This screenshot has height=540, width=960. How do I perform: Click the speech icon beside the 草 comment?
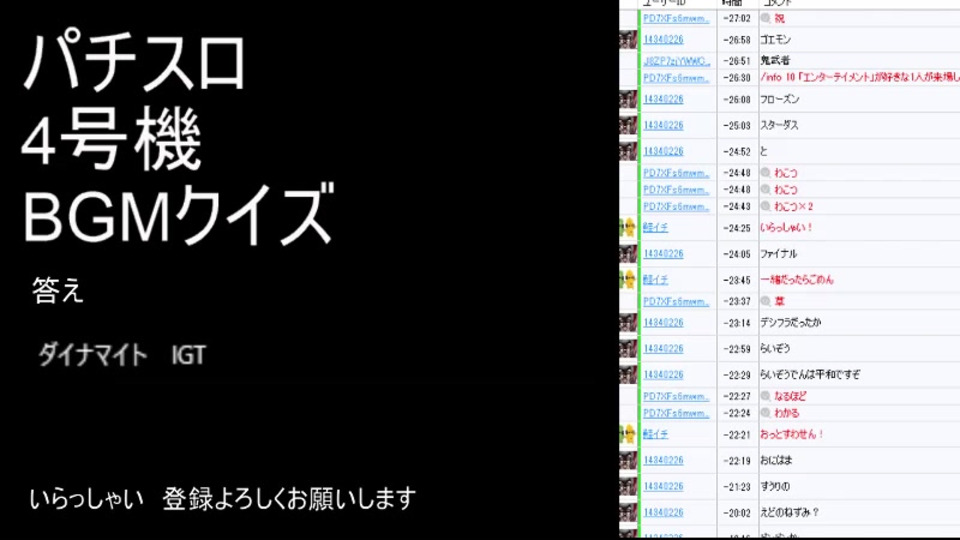765,301
